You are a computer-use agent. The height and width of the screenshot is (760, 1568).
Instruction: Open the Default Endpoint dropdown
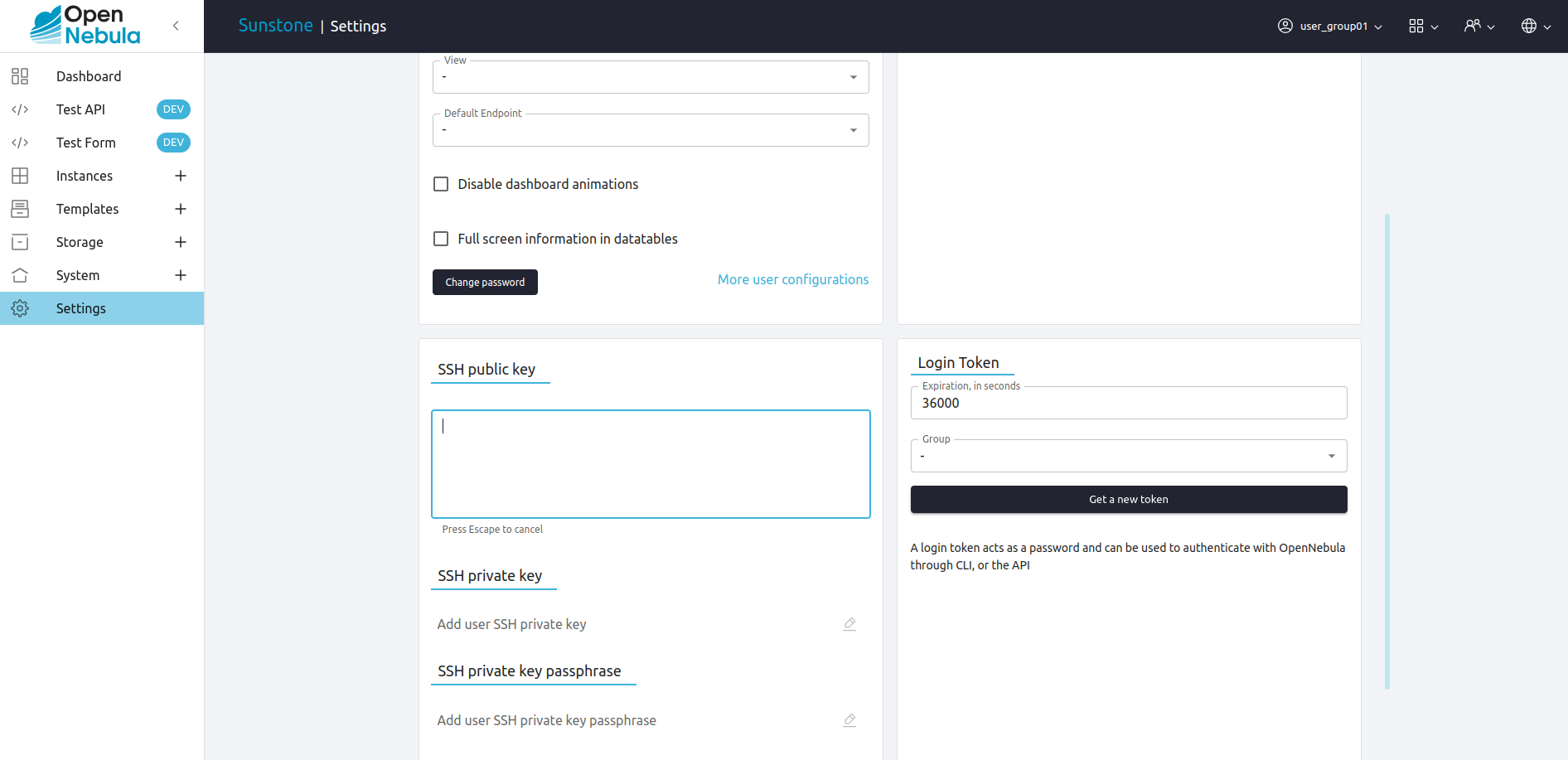(651, 130)
